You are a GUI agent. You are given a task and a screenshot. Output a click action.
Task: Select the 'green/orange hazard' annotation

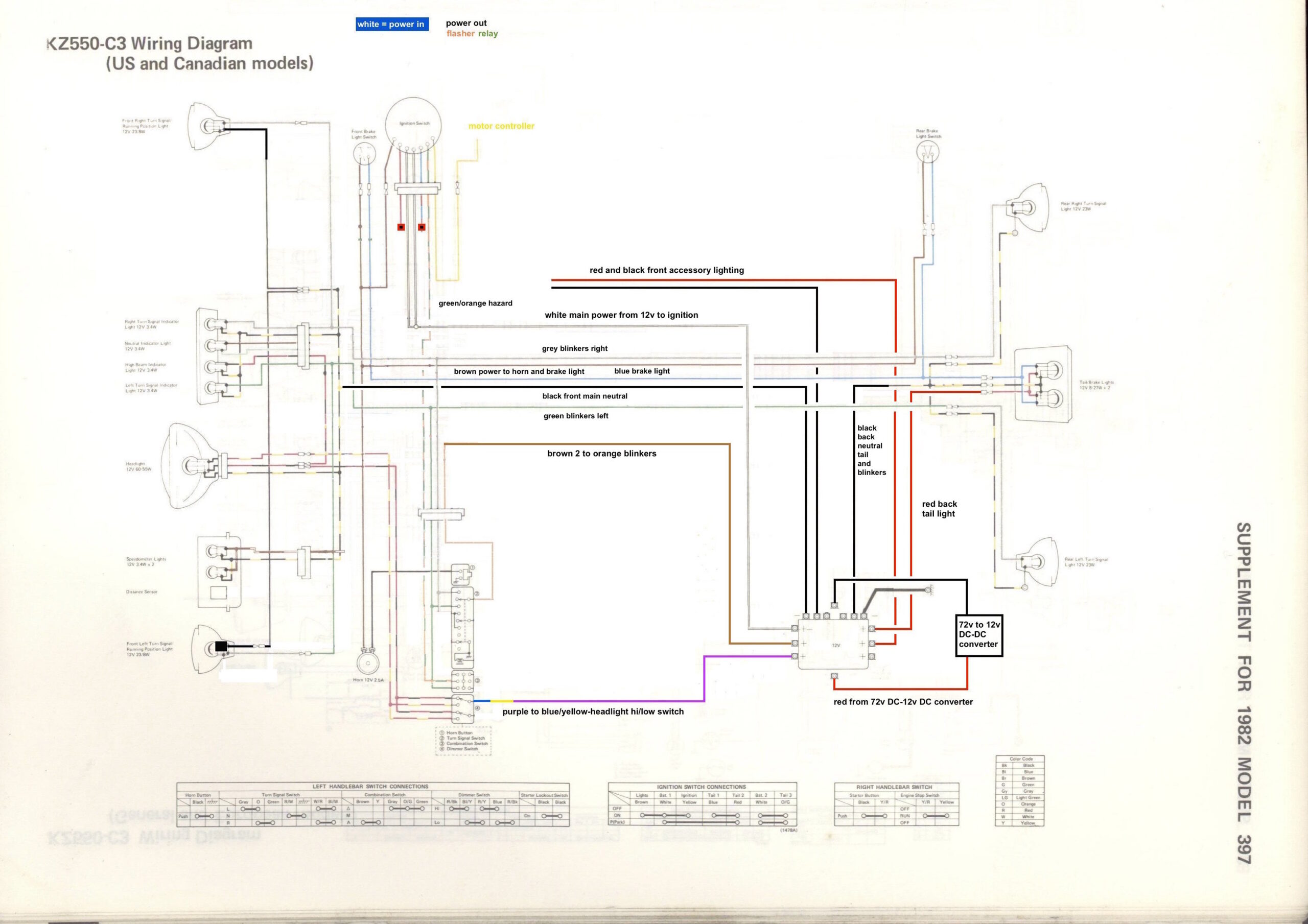[x=475, y=303]
